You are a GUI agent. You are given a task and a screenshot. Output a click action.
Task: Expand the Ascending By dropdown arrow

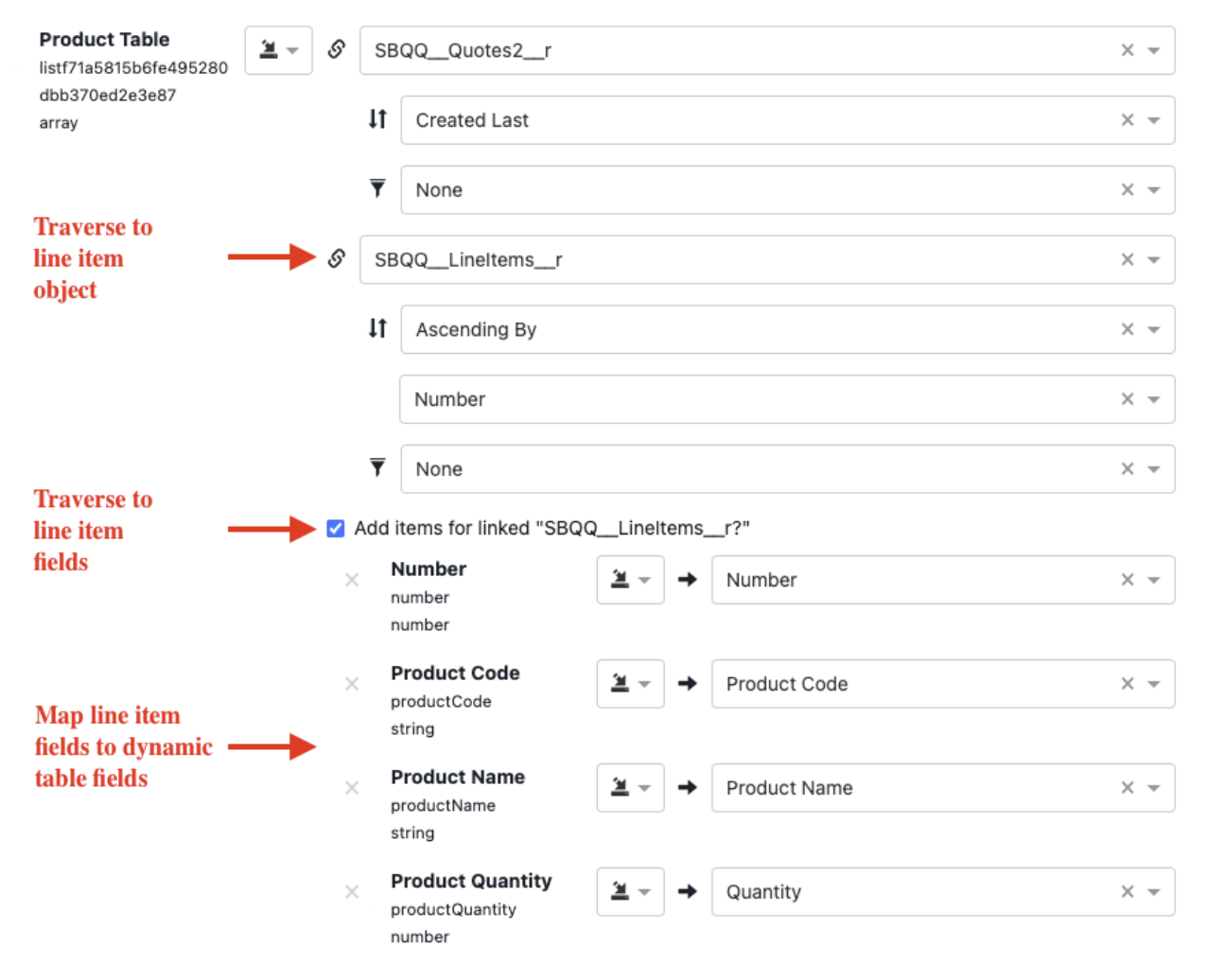click(x=1154, y=330)
